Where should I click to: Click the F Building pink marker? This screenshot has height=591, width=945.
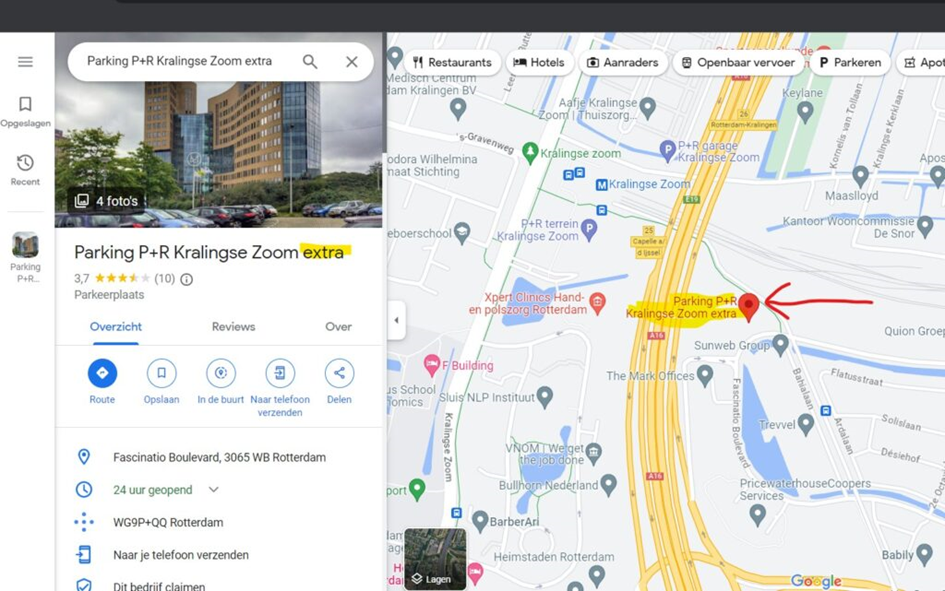click(x=432, y=364)
